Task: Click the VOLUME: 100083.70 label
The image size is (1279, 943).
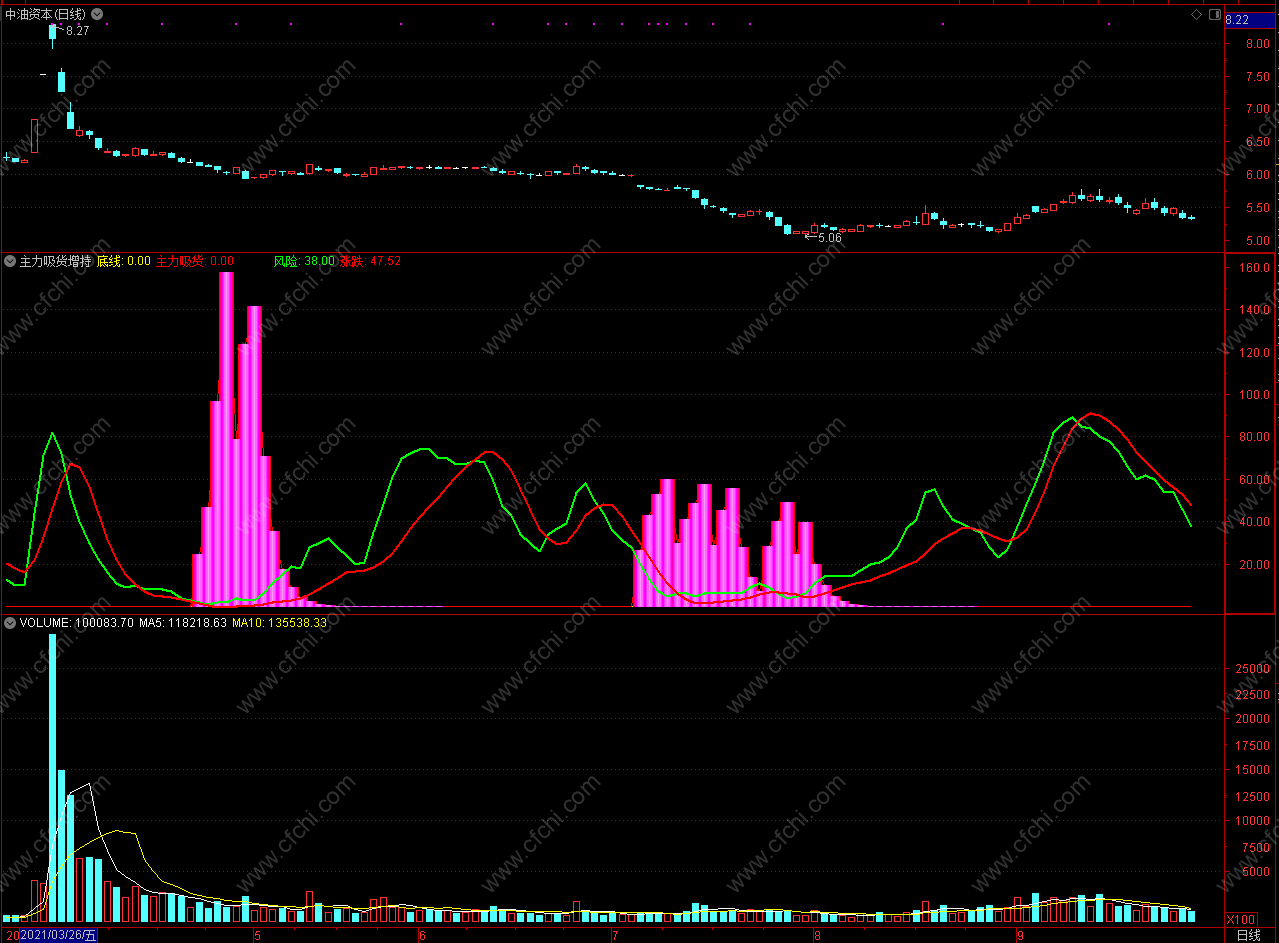Action: pos(76,622)
